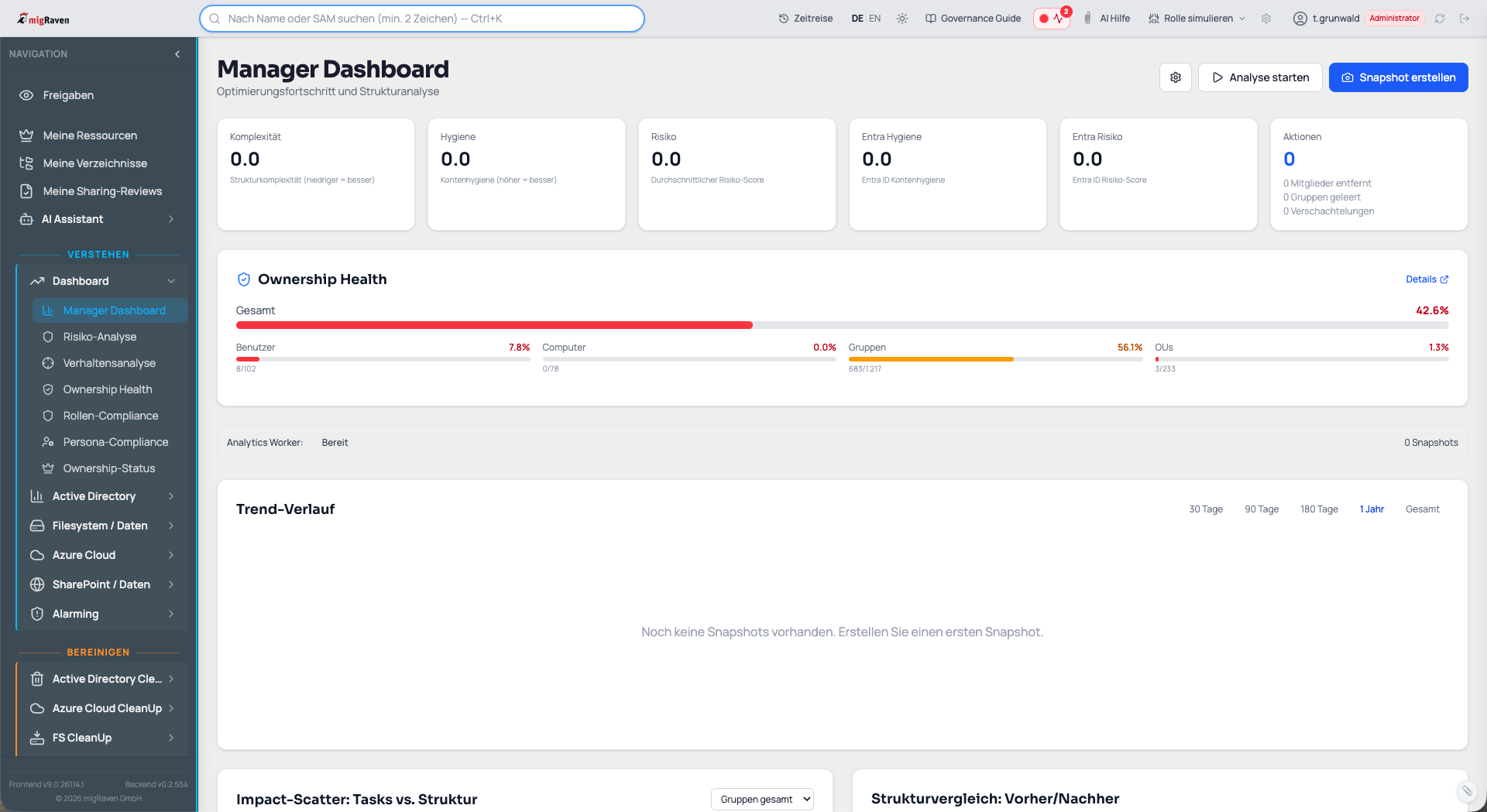Click the logout icon in top bar

[x=1465, y=19]
